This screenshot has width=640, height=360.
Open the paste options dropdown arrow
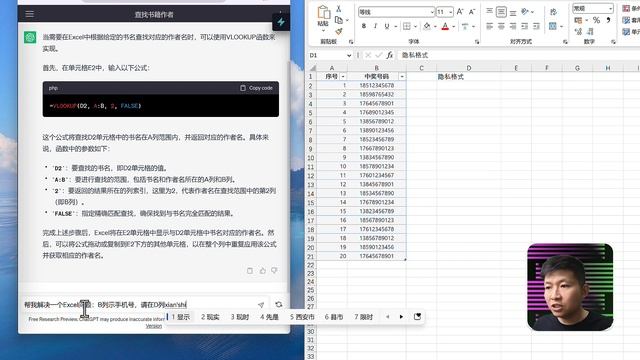pyautogui.click(x=323, y=30)
